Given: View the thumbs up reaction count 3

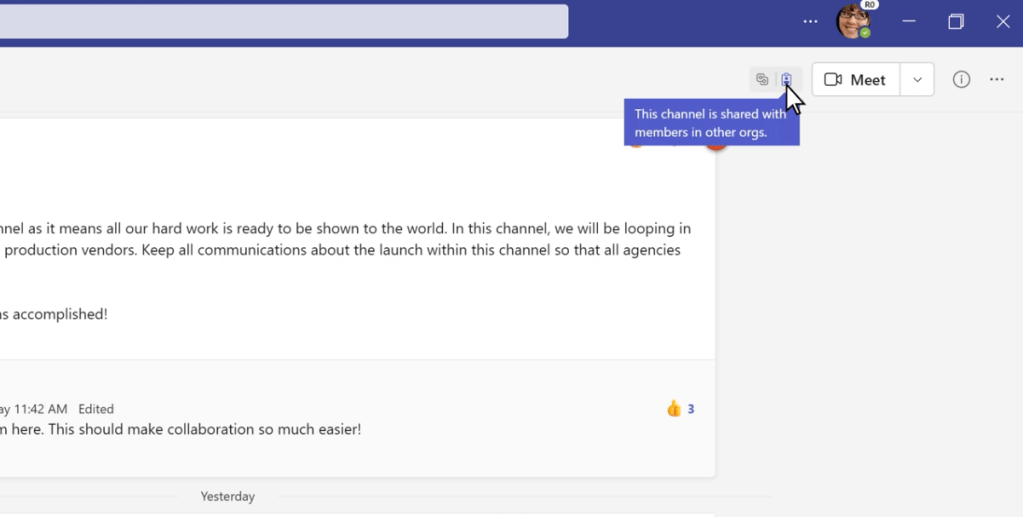Looking at the screenshot, I should (691, 409).
